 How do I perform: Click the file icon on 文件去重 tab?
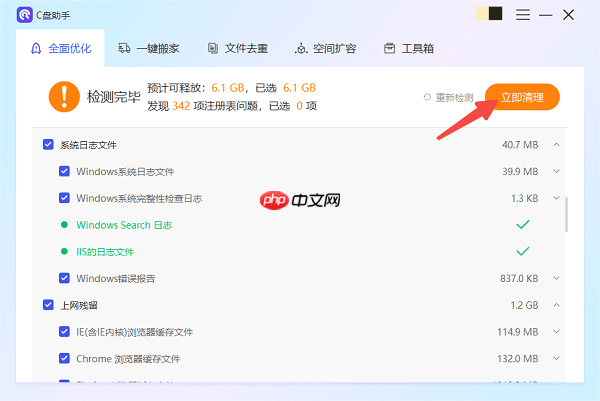coord(213,48)
